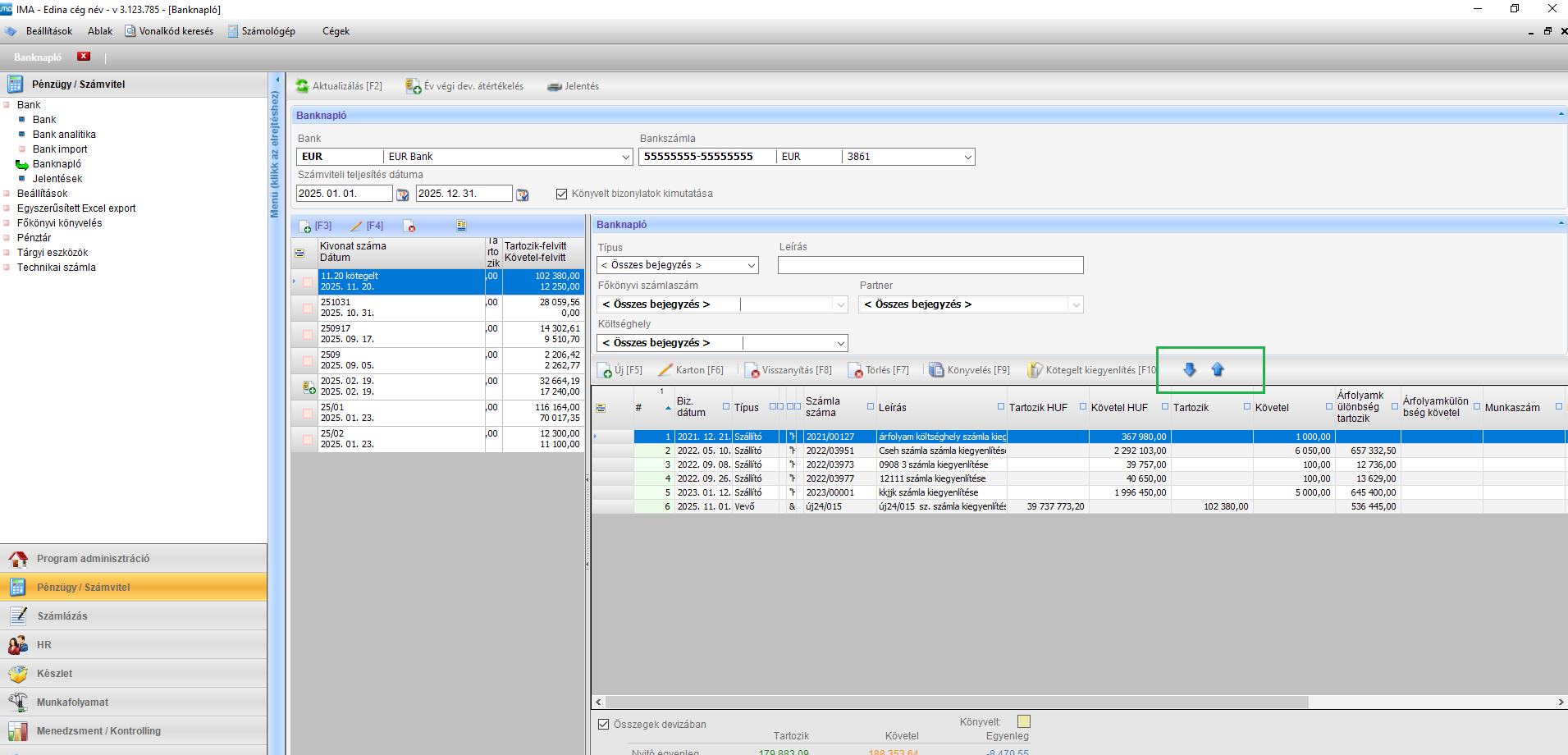The image size is (1568, 755).
Task: Click the Törlés [F7] delete icon
Action: pyautogui.click(x=855, y=370)
